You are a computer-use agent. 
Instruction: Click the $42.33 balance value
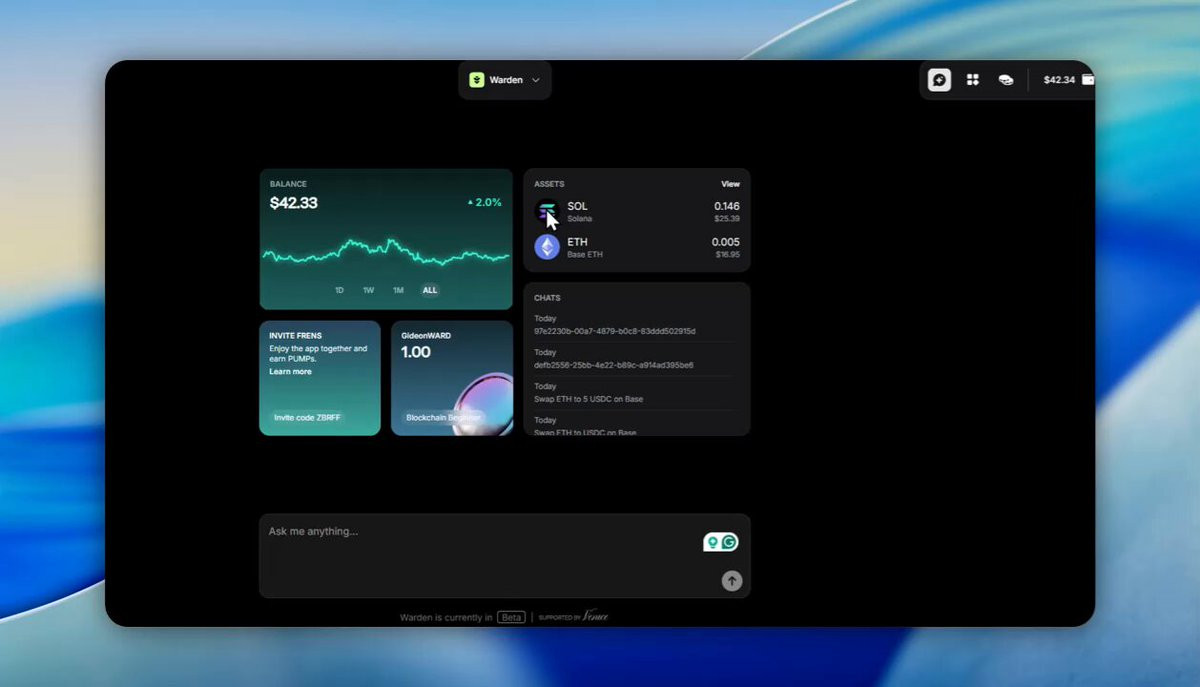pos(294,203)
